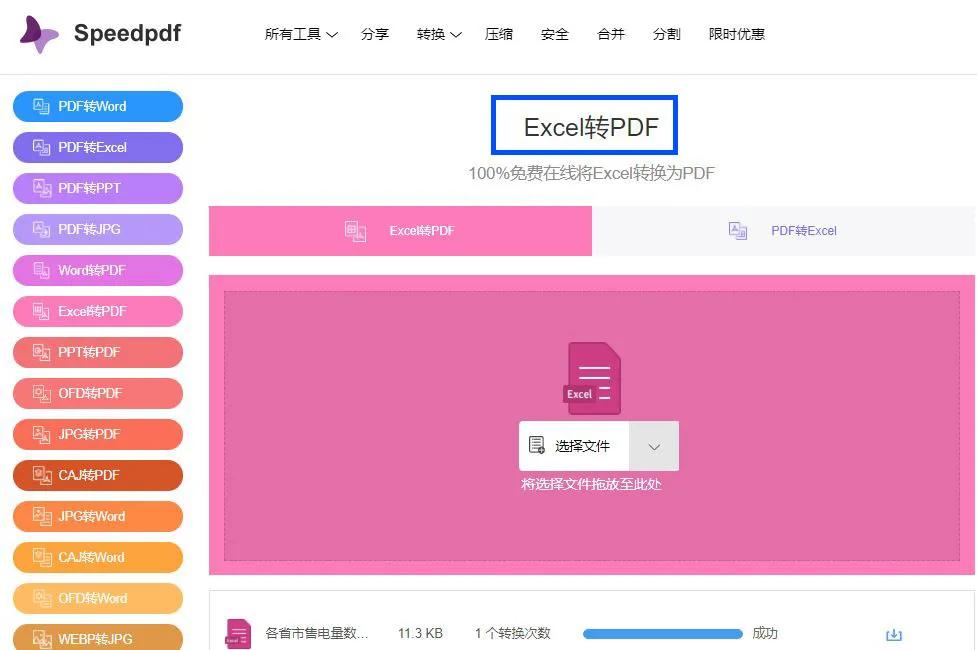Screen dimensions: 977x650
Task: Select the JPG转Word tool
Action: [x=97, y=516]
